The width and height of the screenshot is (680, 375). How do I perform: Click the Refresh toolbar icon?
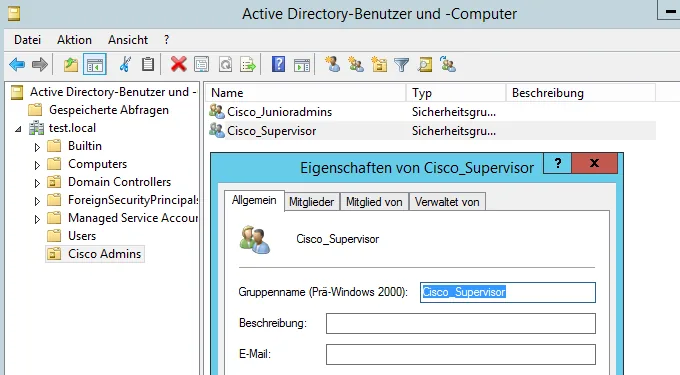[225, 65]
